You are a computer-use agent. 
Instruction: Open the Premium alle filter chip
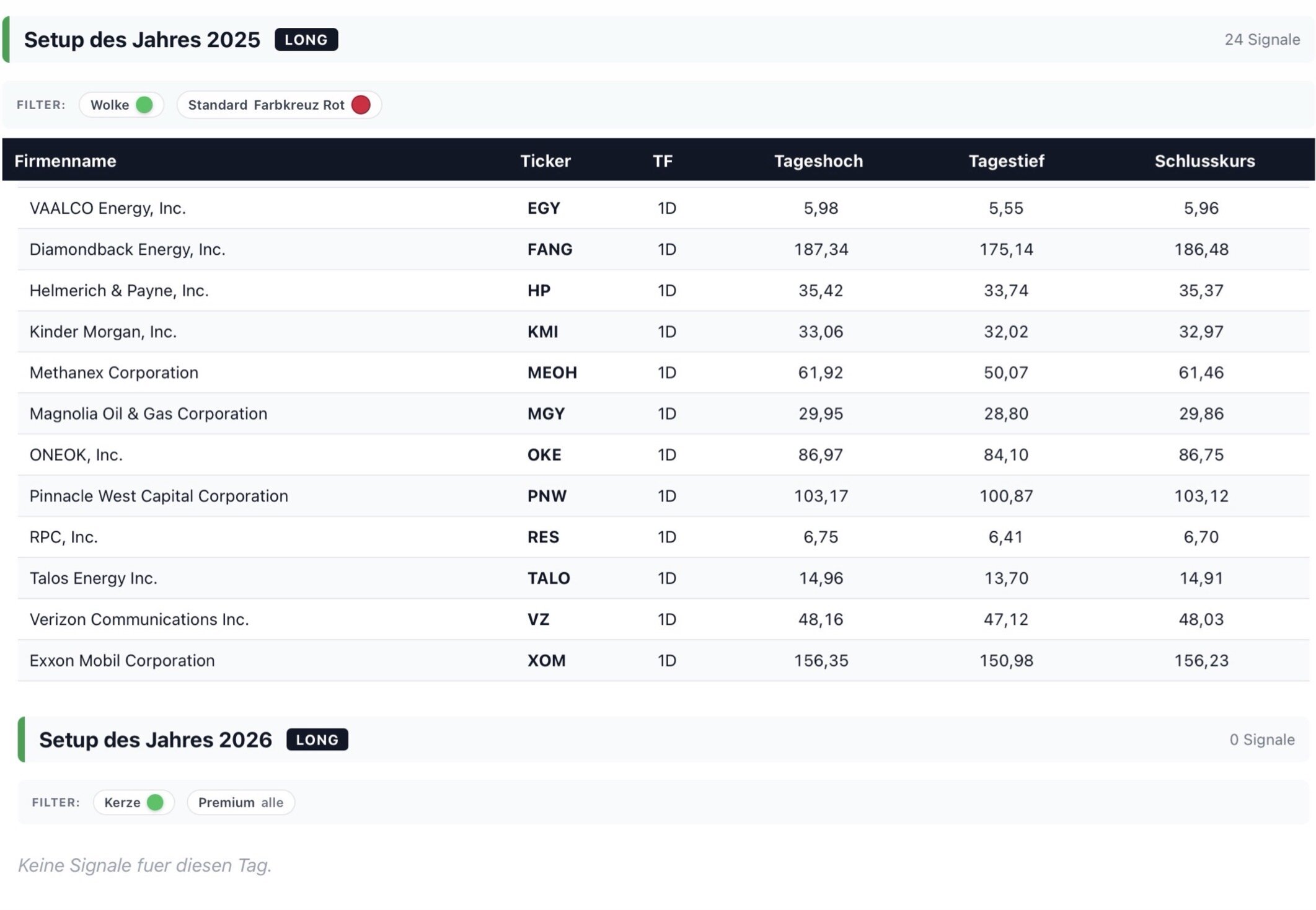pos(241,802)
